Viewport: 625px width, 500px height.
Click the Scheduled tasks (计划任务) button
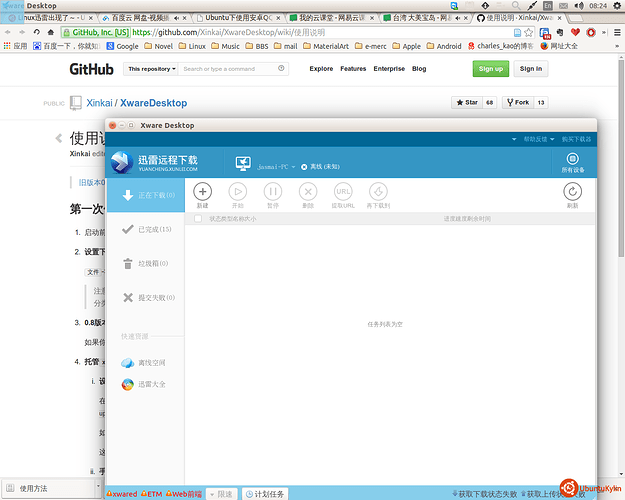pos(265,494)
